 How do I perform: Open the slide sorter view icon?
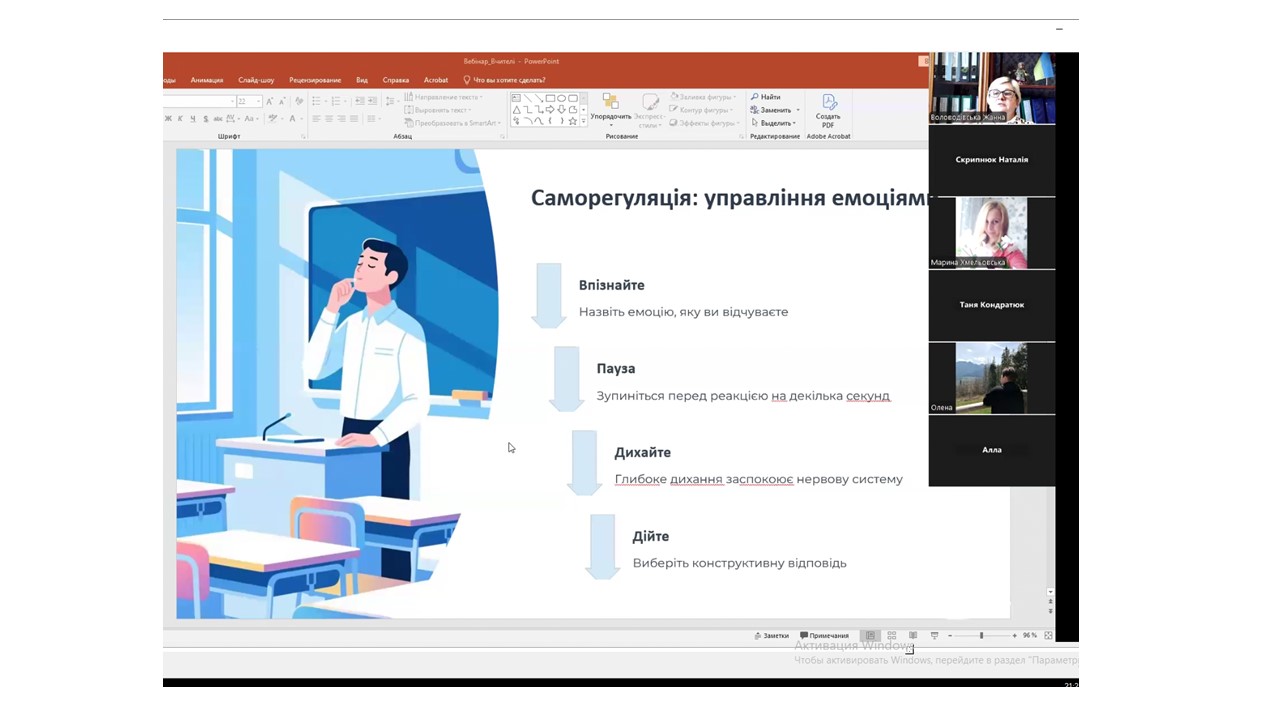891,636
